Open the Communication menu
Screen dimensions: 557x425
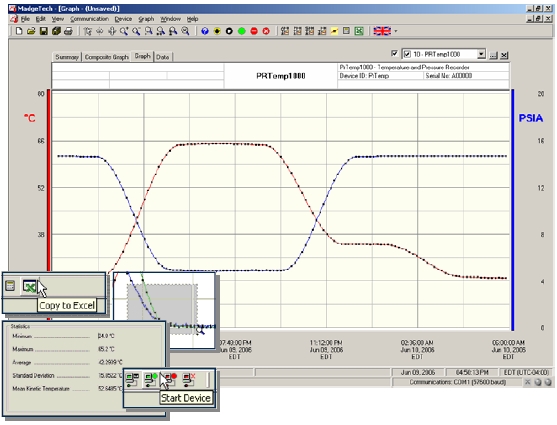tap(89, 19)
